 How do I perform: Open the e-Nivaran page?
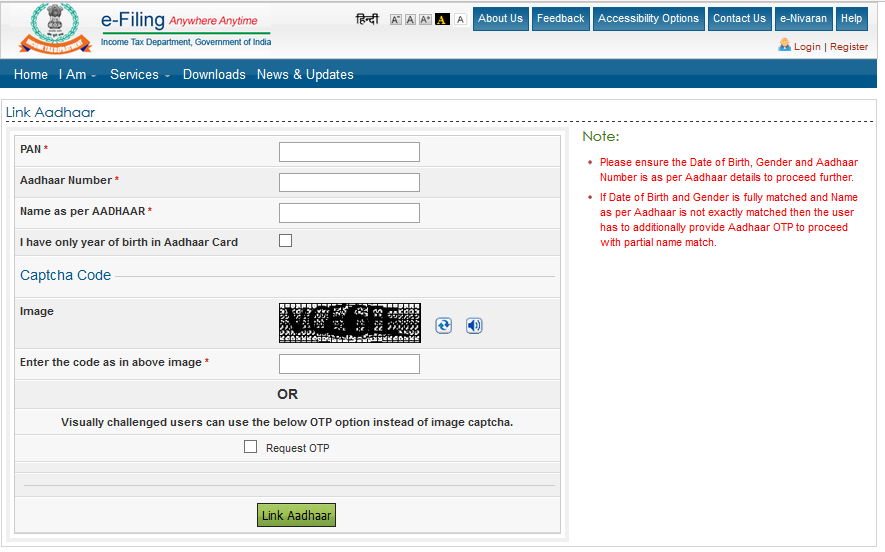click(804, 19)
